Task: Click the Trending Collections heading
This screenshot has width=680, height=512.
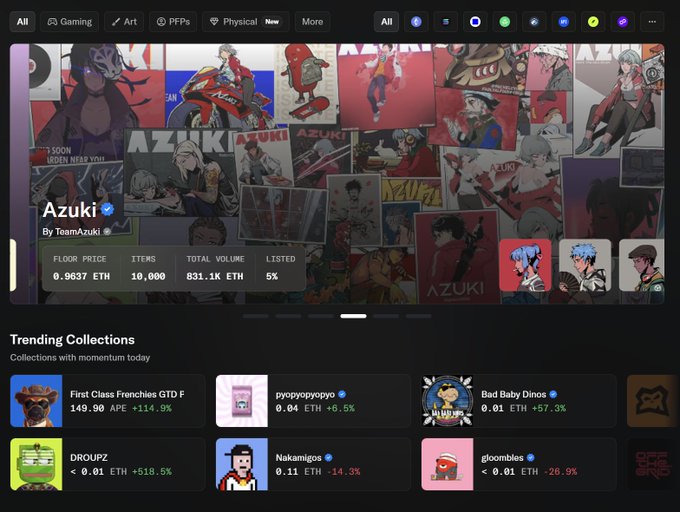Action: 72,339
